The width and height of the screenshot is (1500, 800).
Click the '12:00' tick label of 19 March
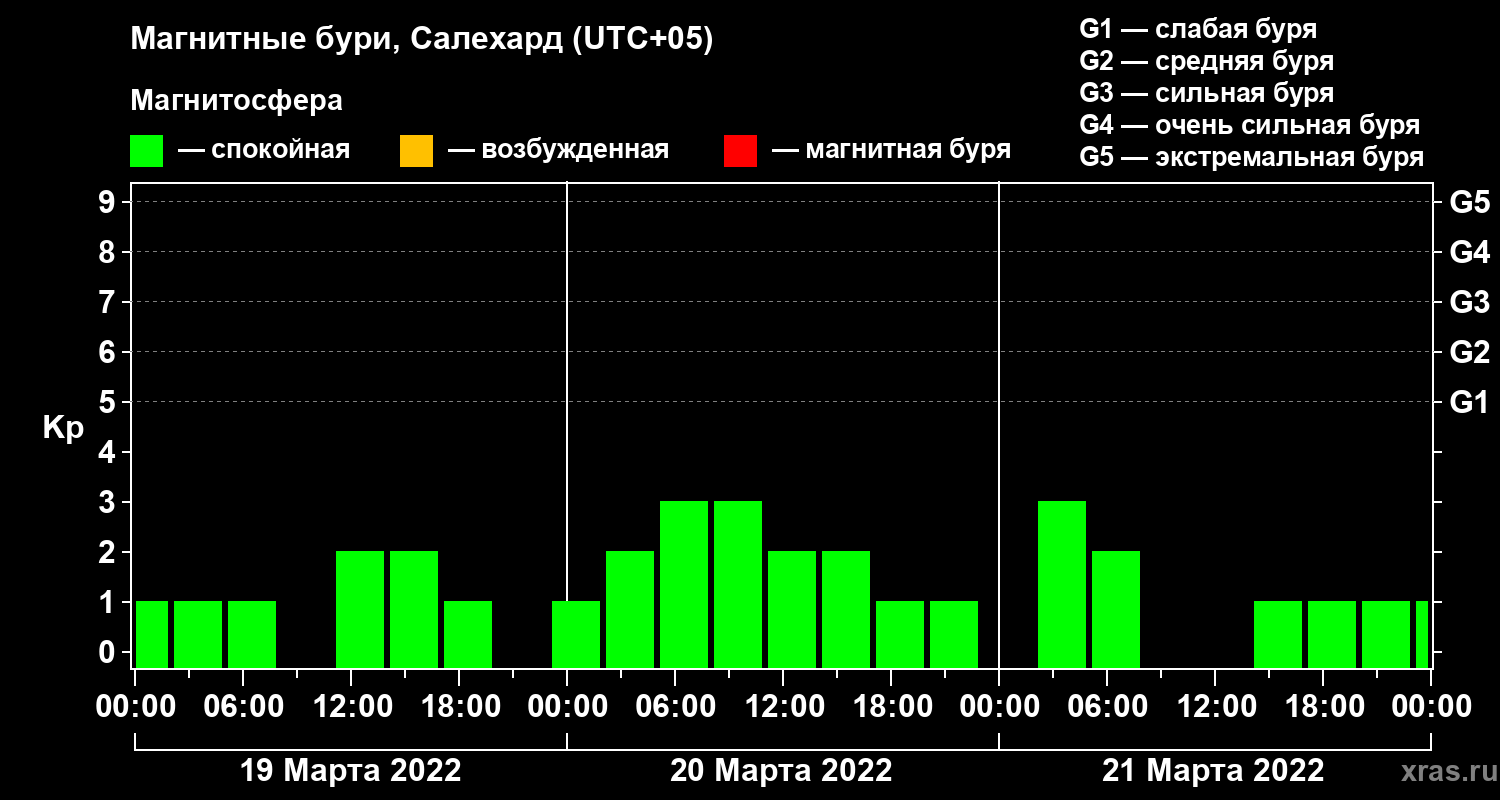pos(351,707)
